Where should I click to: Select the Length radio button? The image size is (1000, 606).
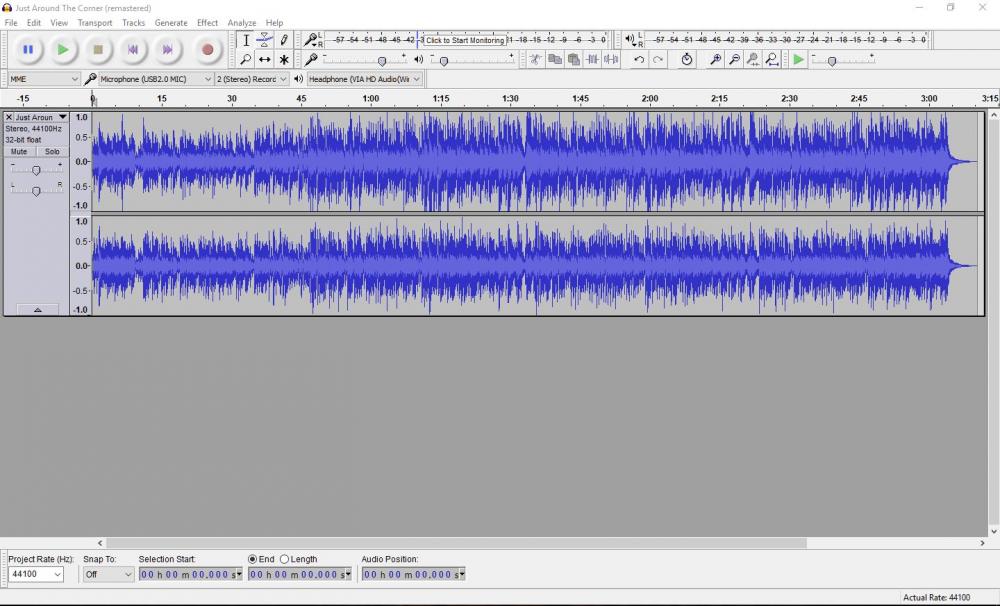(285, 559)
